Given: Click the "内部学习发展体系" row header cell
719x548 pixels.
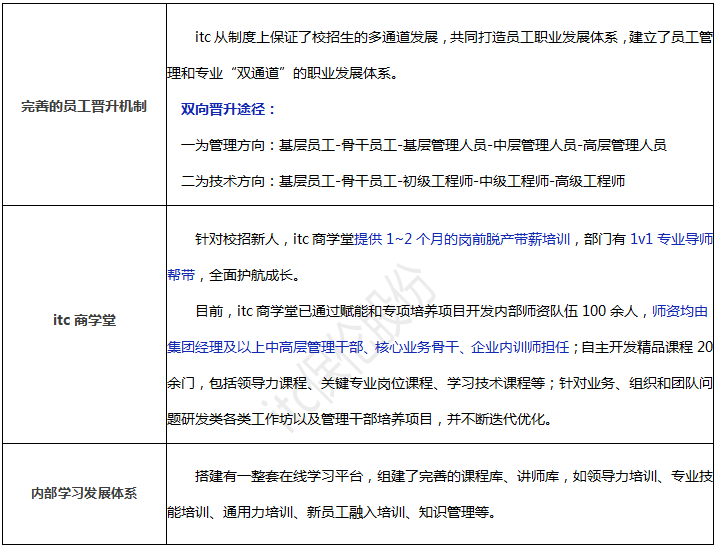Looking at the screenshot, I should (84, 493).
